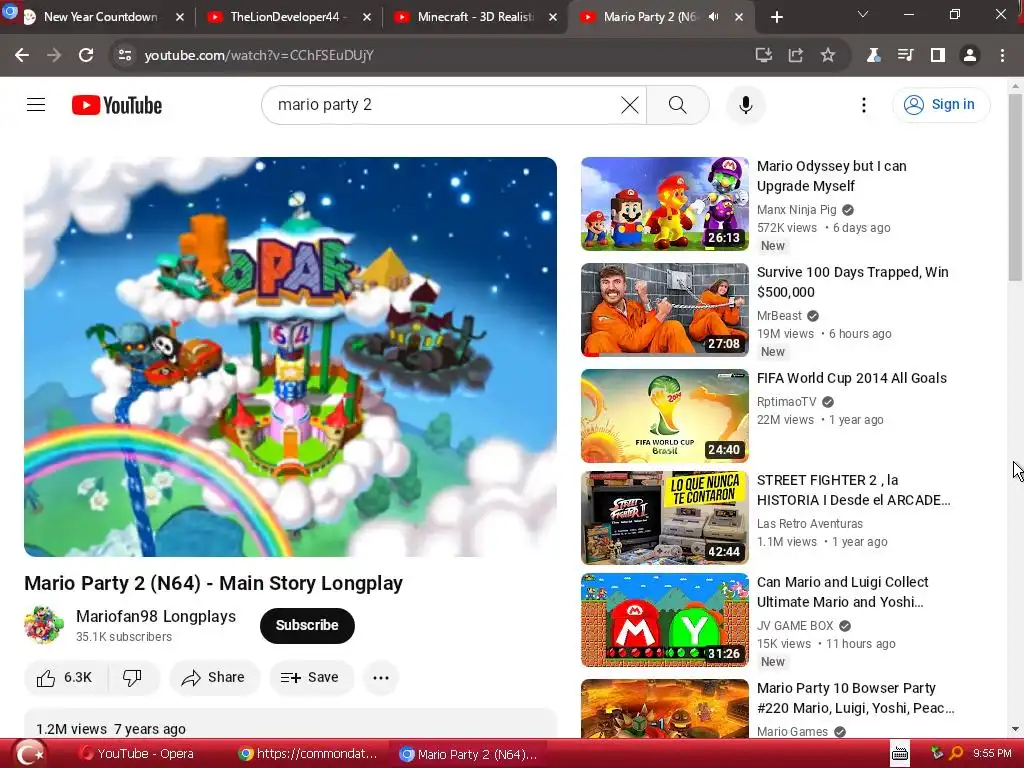Click the magnifier search button
This screenshot has height=768, width=1024.
pyautogui.click(x=678, y=104)
